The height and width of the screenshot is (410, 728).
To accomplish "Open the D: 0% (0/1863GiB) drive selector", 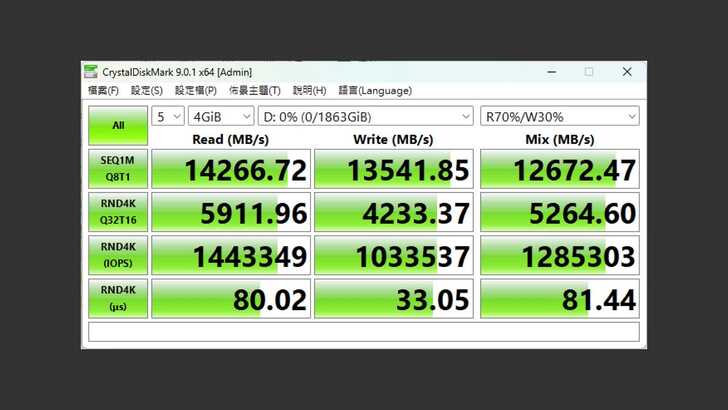I will pos(365,116).
